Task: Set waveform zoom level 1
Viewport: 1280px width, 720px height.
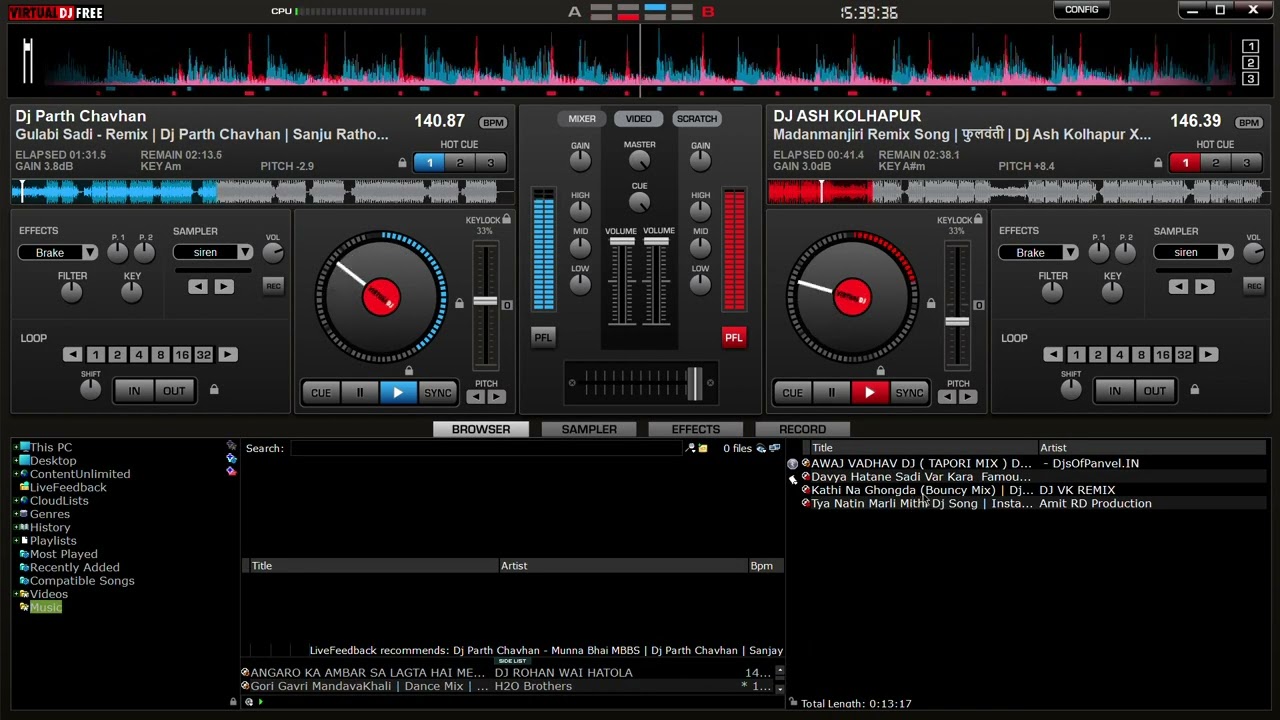Action: click(1250, 47)
